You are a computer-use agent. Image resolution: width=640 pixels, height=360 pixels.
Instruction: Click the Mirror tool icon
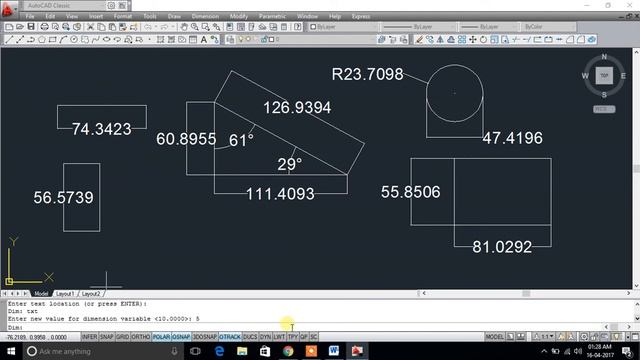[440, 40]
